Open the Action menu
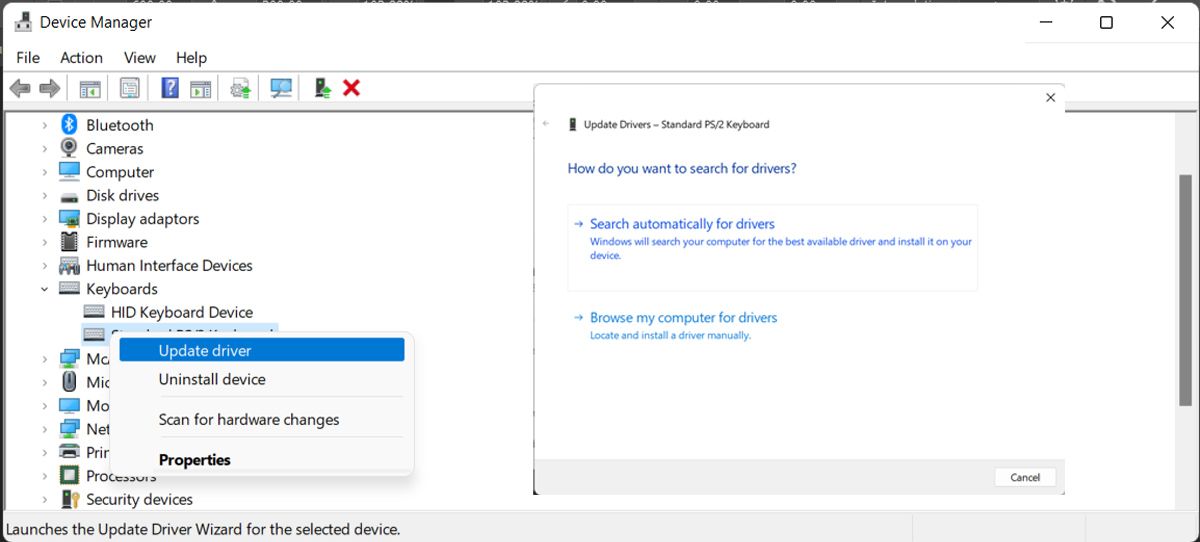Screen dimensions: 1200x542 pyautogui.click(x=81, y=58)
